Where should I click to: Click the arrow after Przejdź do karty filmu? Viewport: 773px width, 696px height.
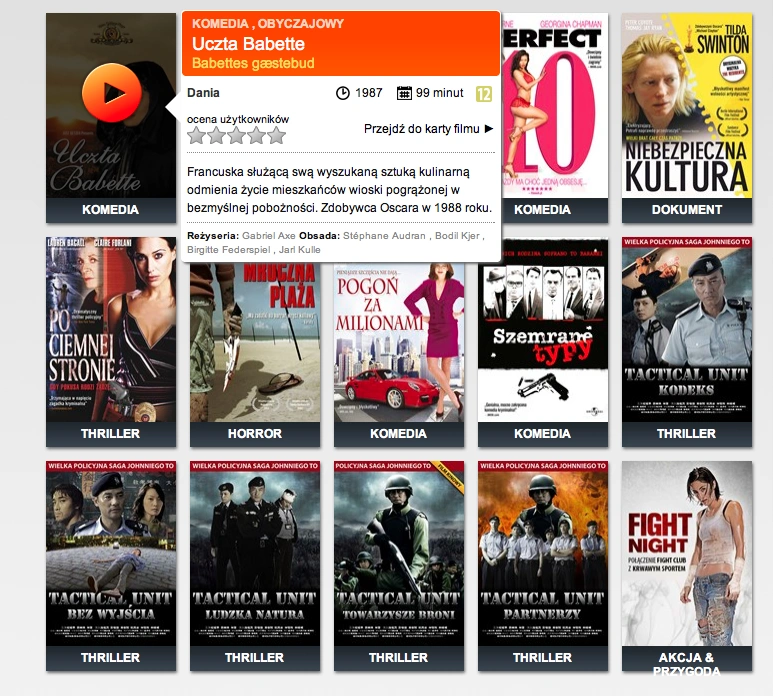[x=489, y=129]
